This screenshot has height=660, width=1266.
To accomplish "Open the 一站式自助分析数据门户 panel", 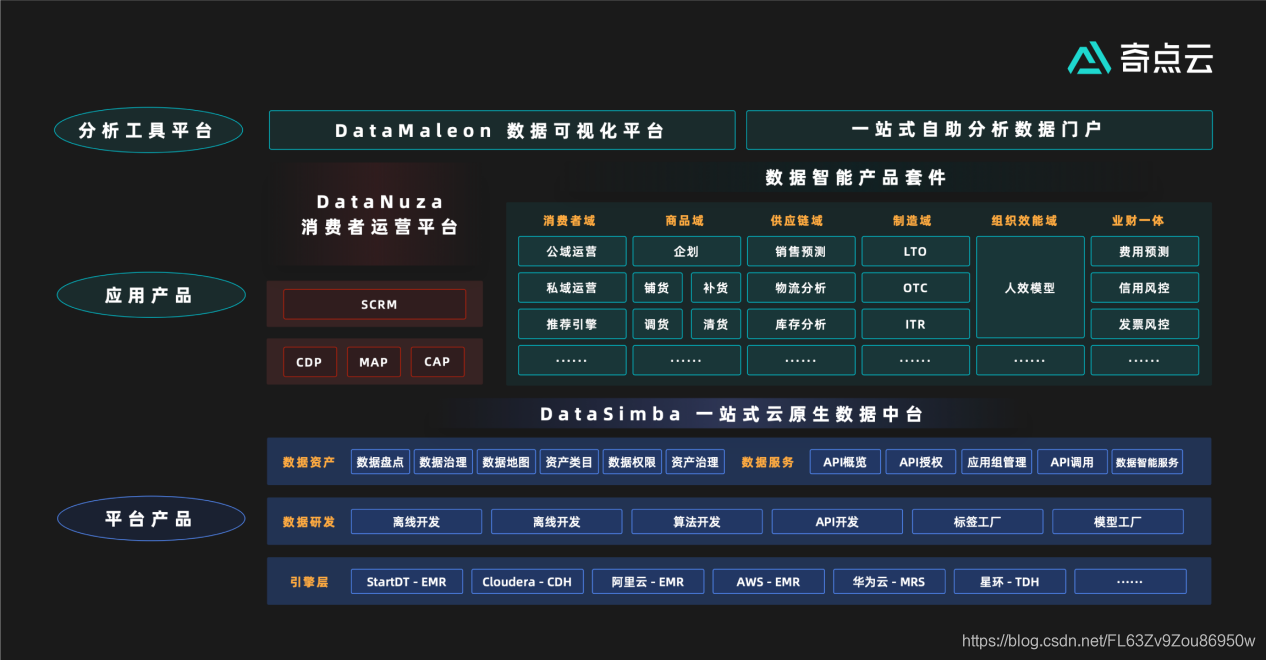I will point(979,130).
